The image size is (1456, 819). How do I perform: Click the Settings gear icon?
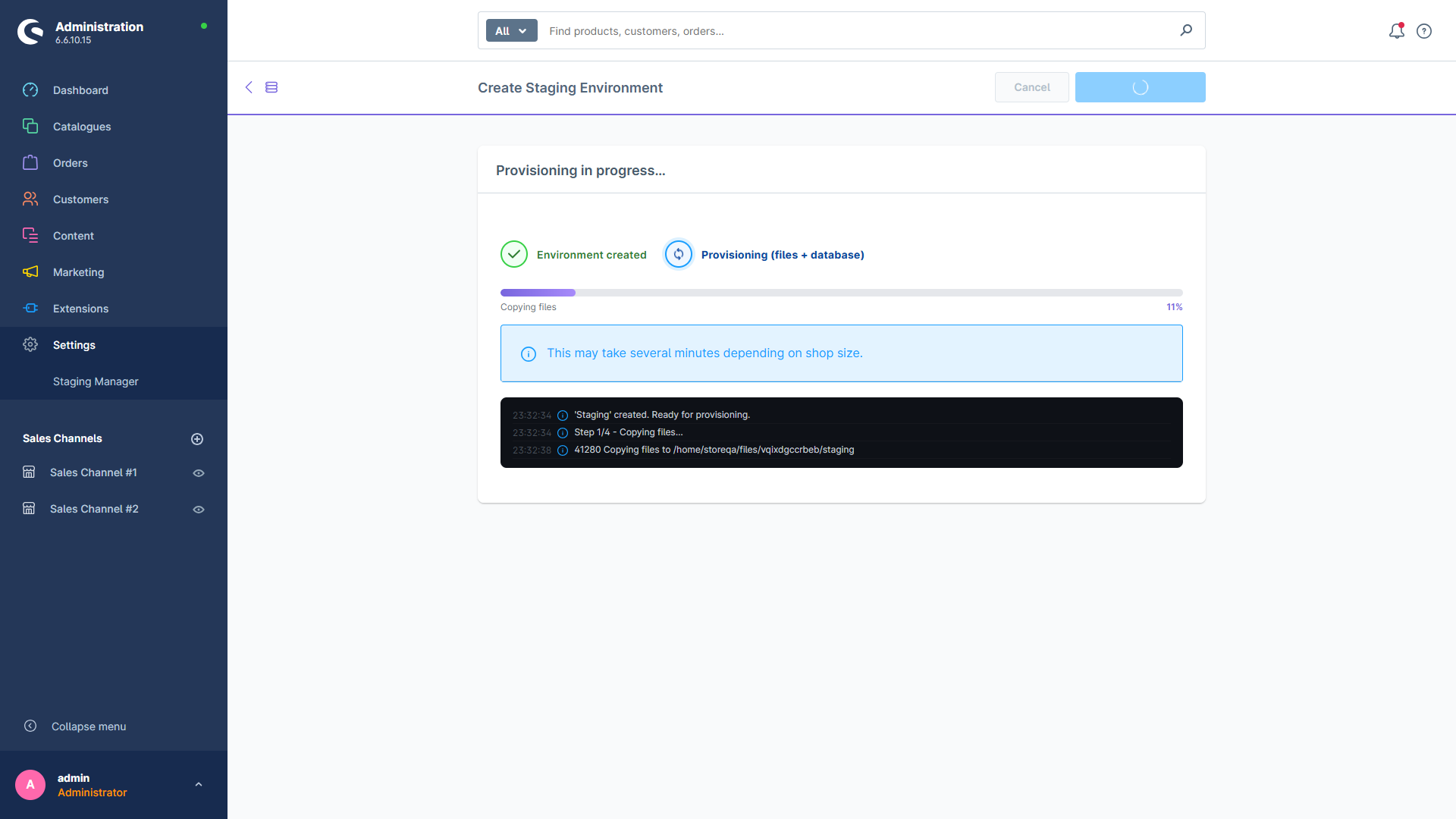point(30,345)
